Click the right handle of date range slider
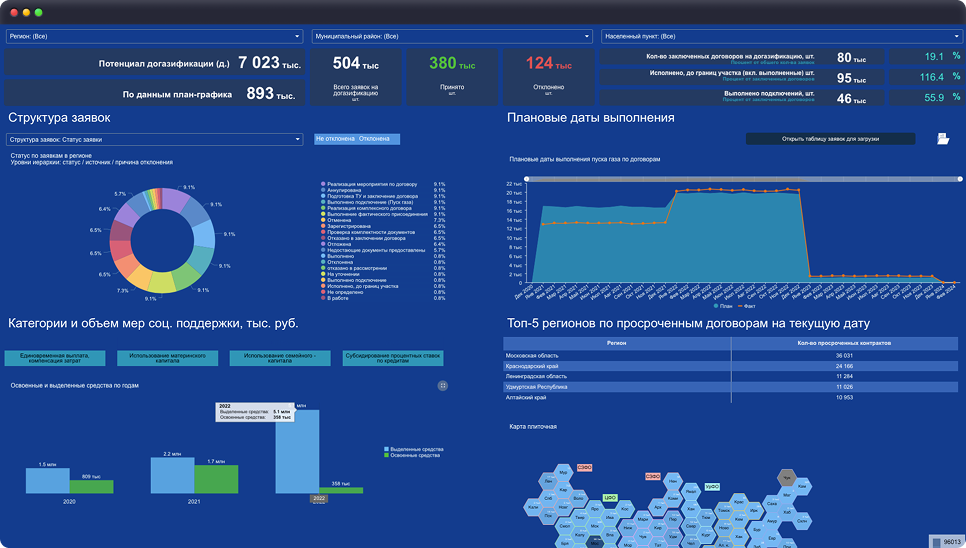 tap(959, 179)
